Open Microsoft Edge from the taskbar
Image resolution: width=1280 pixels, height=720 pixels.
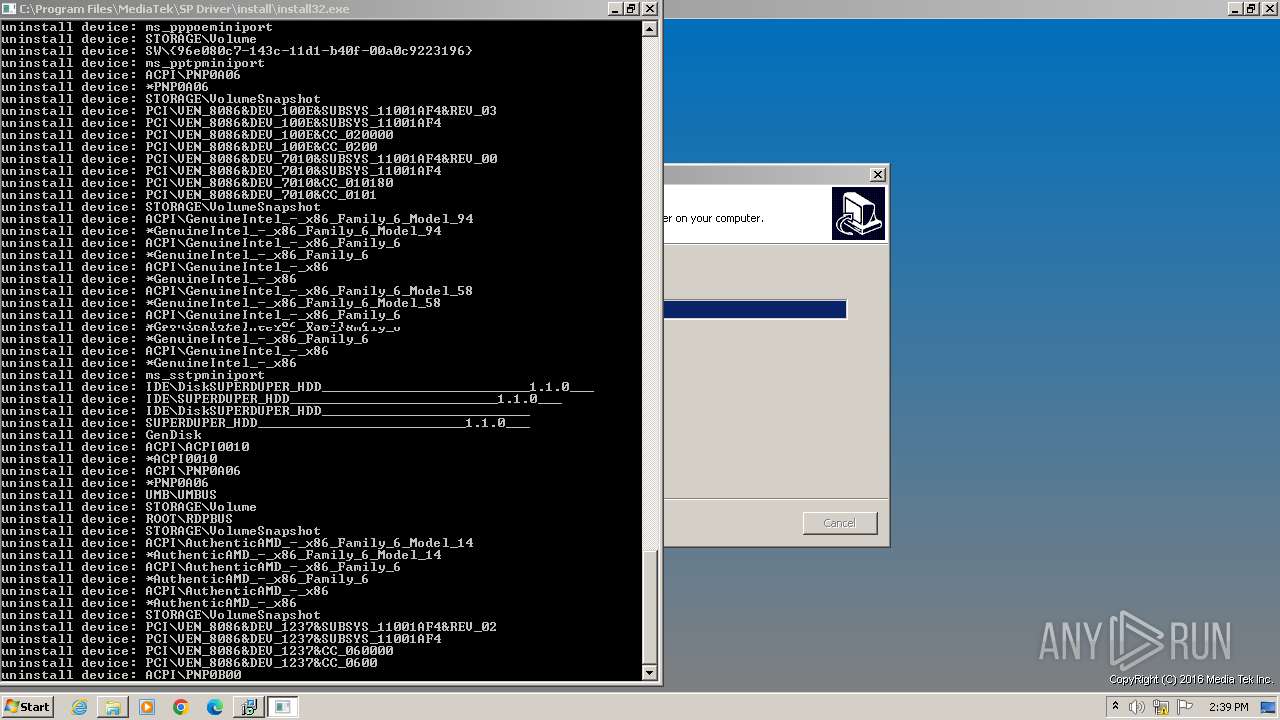[x=215, y=707]
